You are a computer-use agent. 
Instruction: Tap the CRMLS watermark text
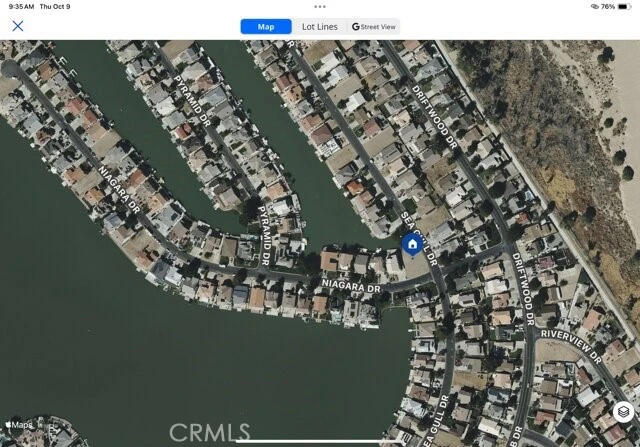point(210,433)
